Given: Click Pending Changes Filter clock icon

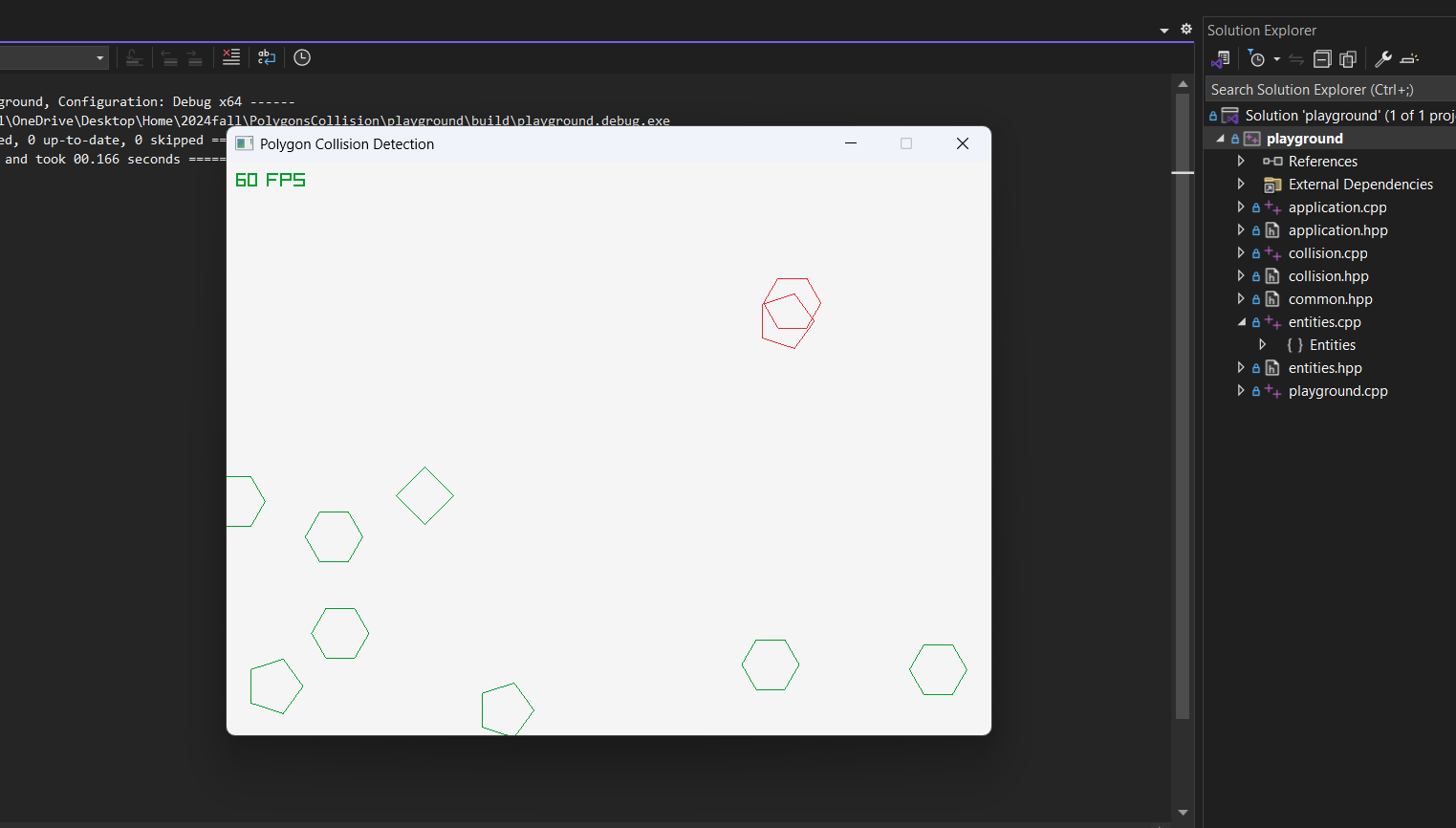Looking at the screenshot, I should pos(1257,59).
